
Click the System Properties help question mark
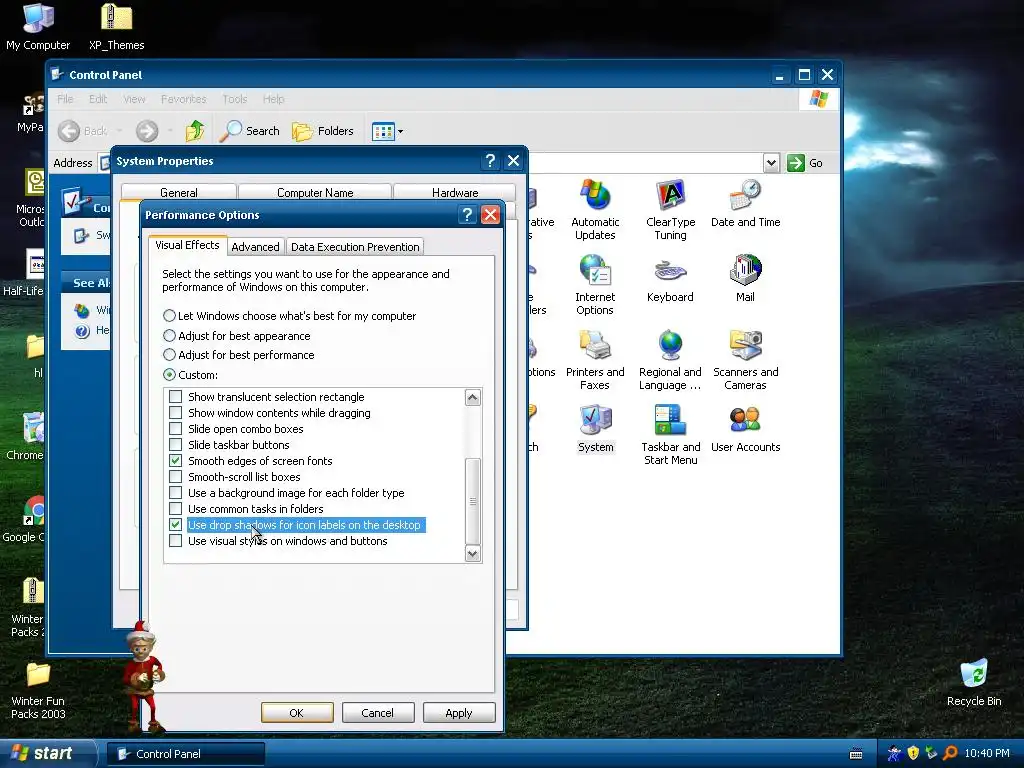coord(490,161)
